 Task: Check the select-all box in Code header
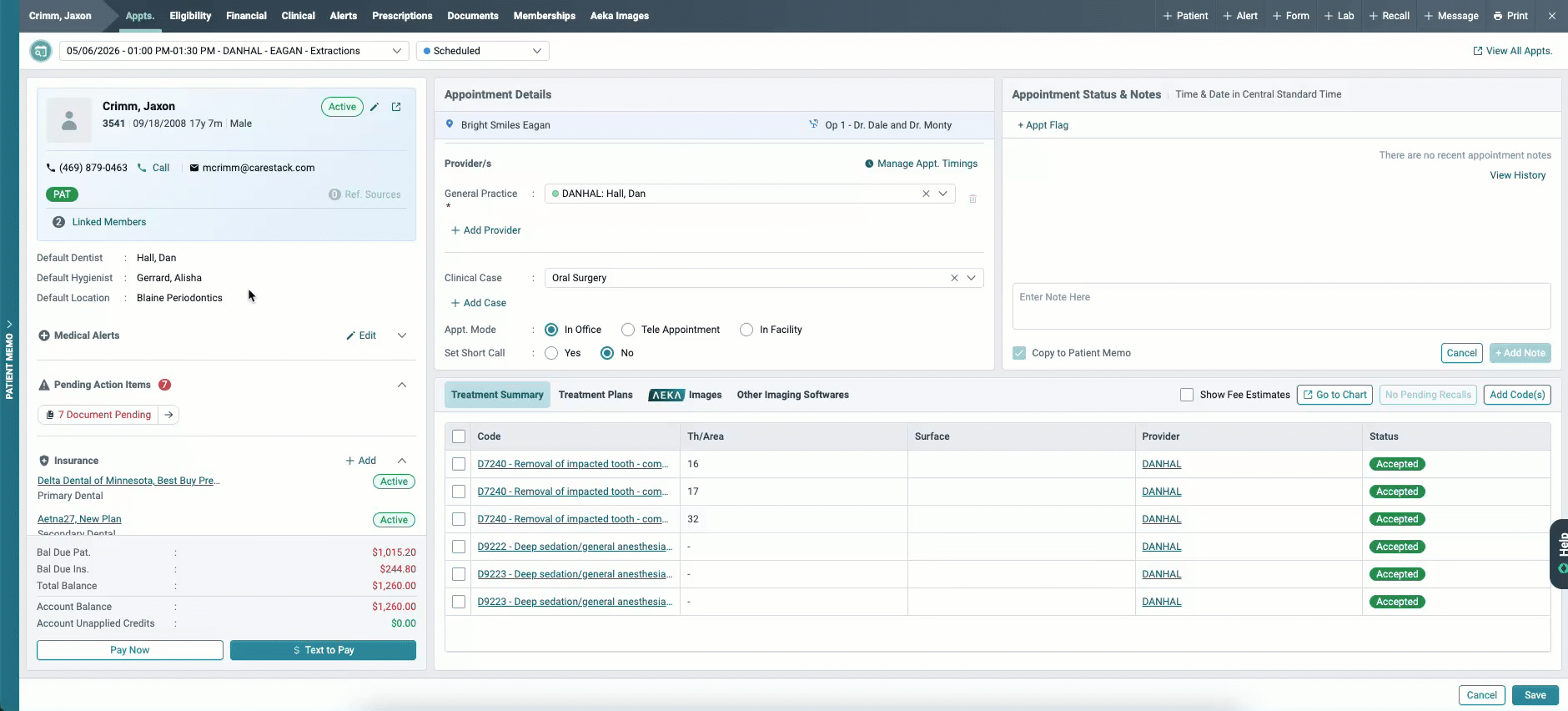pos(459,436)
